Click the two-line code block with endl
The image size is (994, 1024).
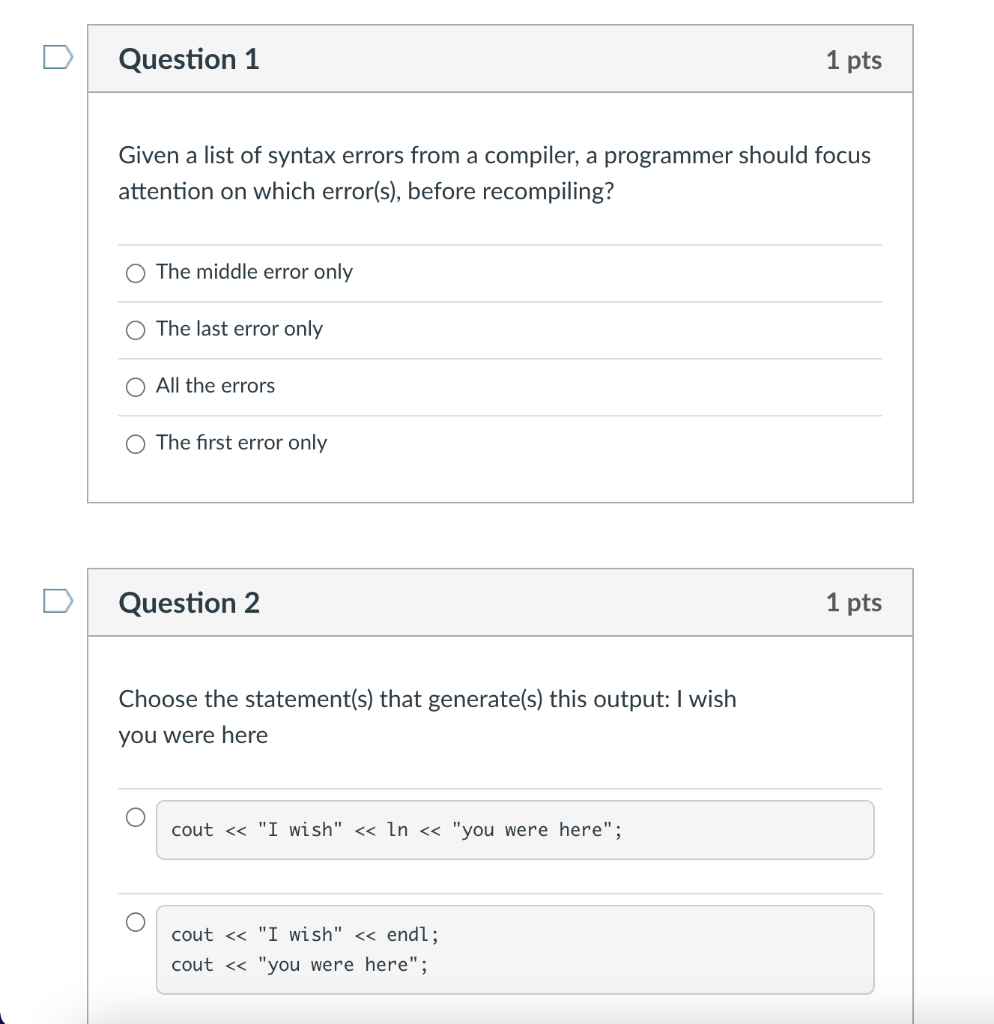(x=514, y=949)
